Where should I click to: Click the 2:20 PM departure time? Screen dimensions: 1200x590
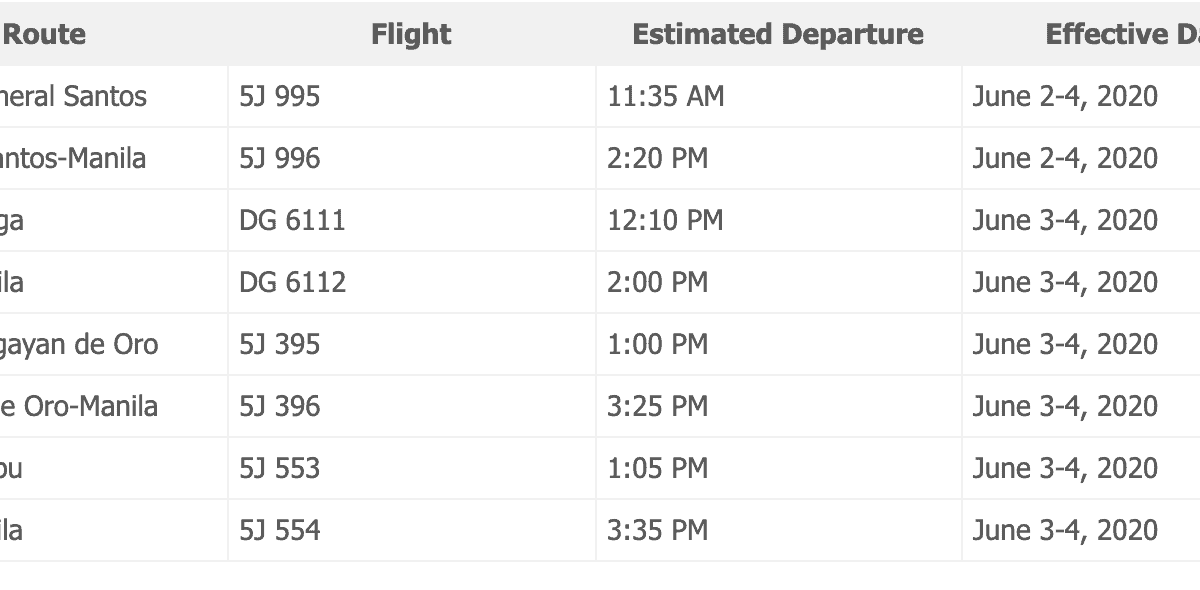pos(657,159)
